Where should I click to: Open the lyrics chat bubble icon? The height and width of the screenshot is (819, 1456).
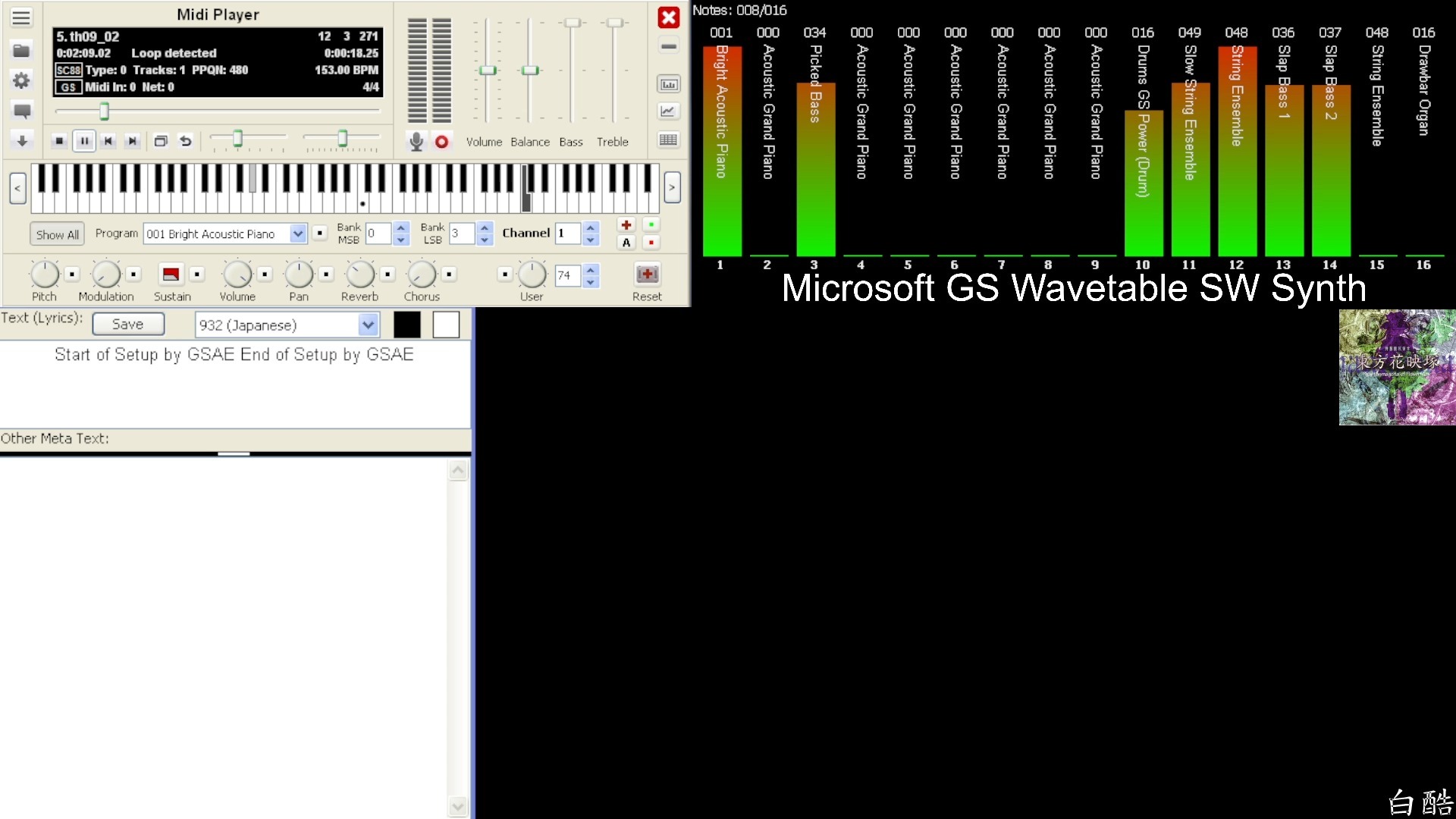pos(21,110)
